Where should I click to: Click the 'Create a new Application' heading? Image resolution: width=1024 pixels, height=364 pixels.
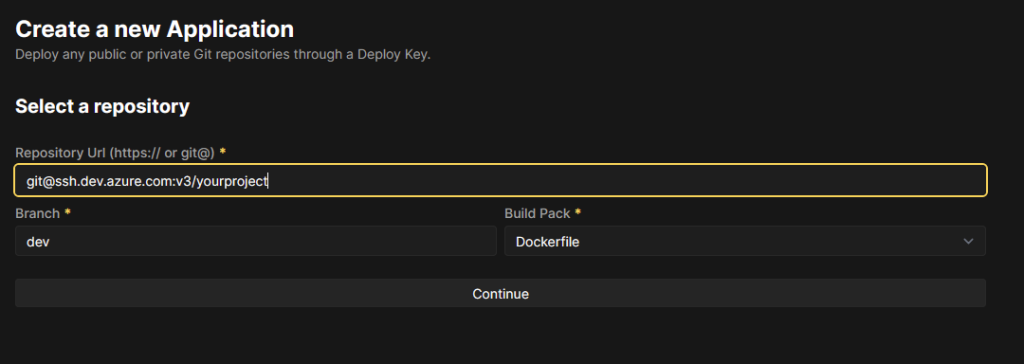[154, 29]
